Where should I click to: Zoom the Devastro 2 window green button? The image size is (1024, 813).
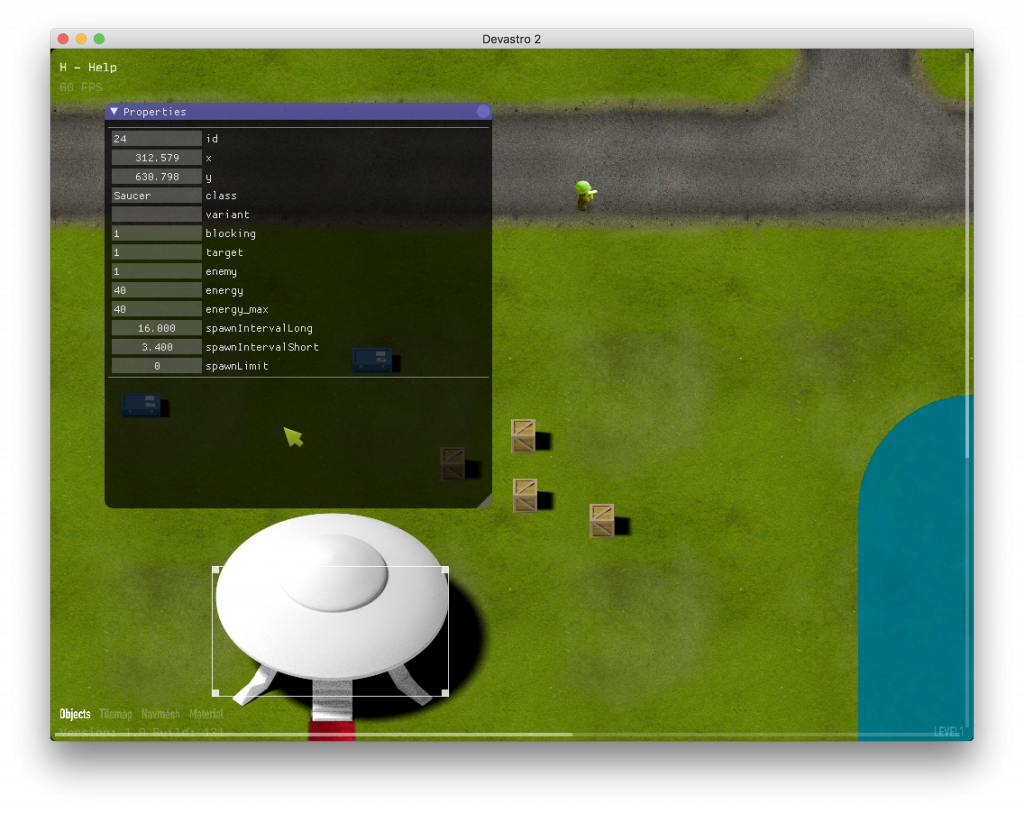pos(99,39)
